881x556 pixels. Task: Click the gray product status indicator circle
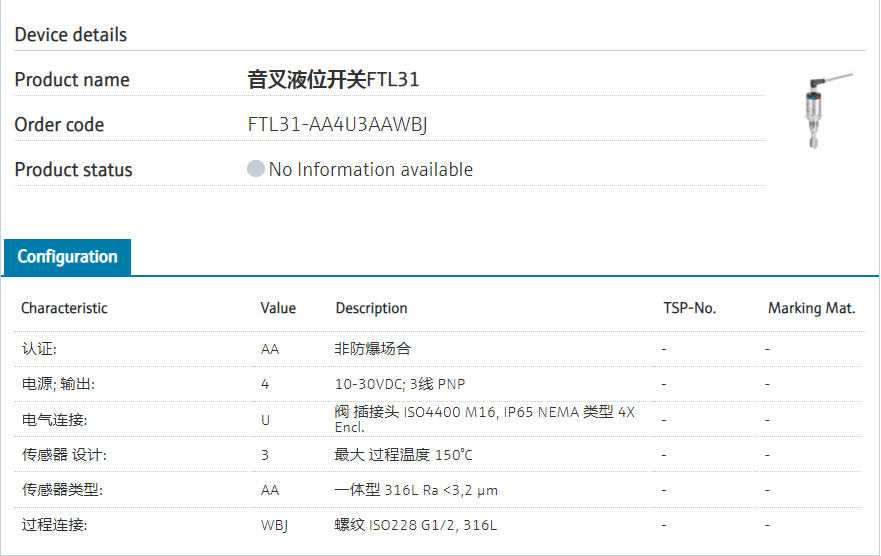point(256,169)
